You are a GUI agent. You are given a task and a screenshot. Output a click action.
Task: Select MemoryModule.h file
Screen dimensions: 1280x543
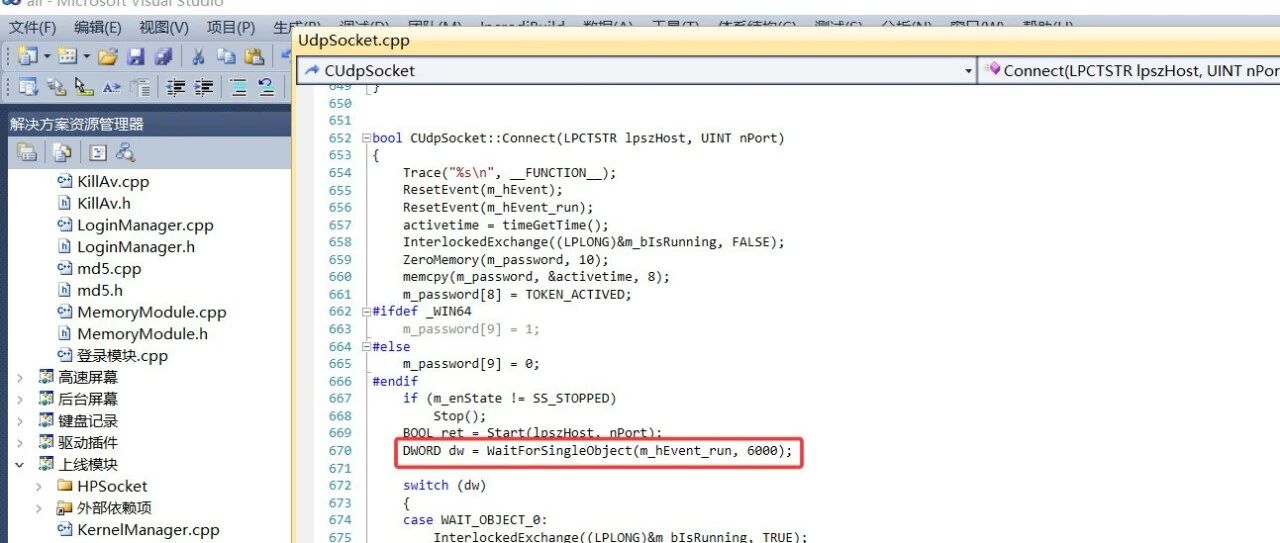coord(142,334)
